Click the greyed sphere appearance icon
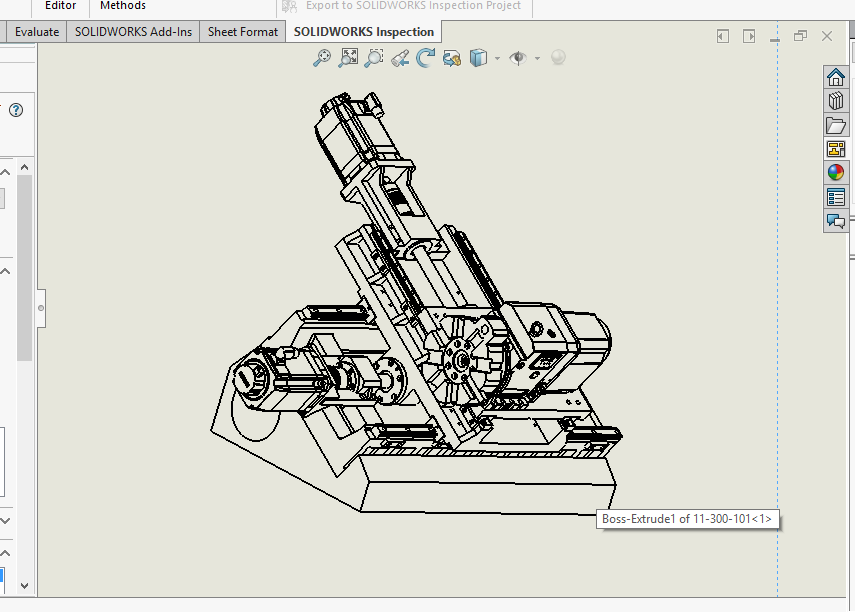The height and width of the screenshot is (612, 855). click(558, 57)
